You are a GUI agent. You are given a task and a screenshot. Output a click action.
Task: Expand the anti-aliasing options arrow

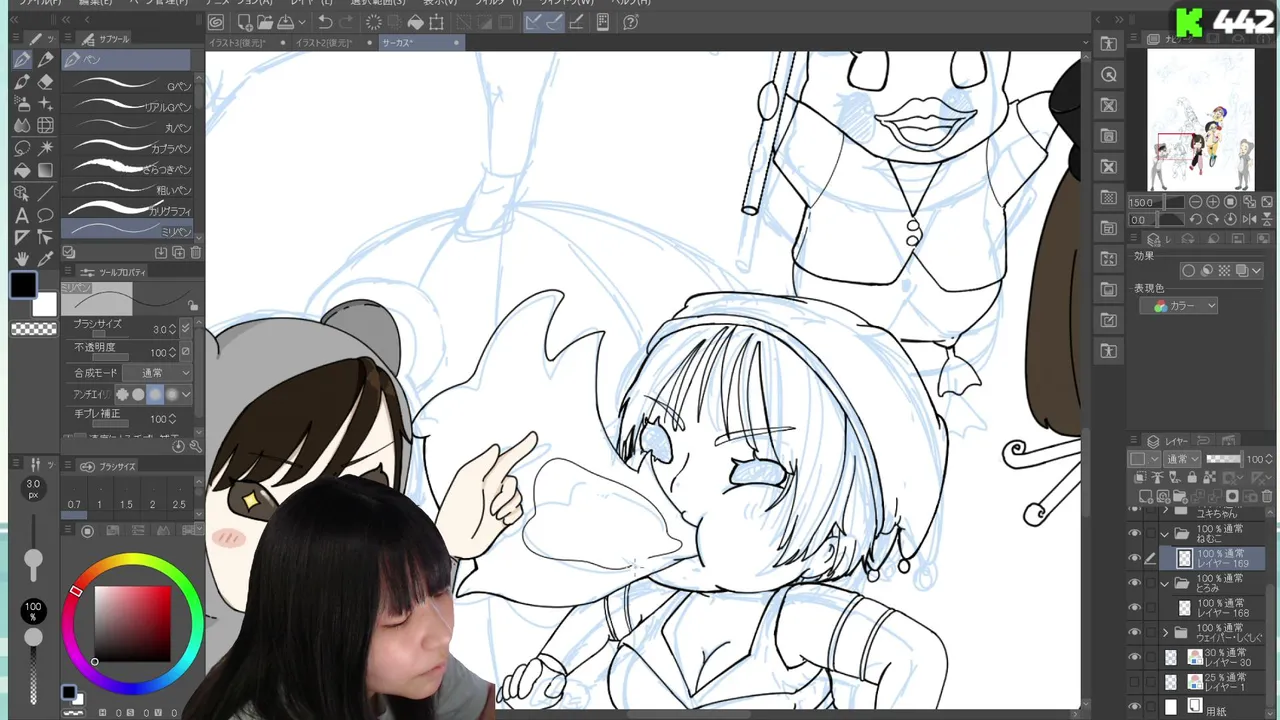pos(186,394)
